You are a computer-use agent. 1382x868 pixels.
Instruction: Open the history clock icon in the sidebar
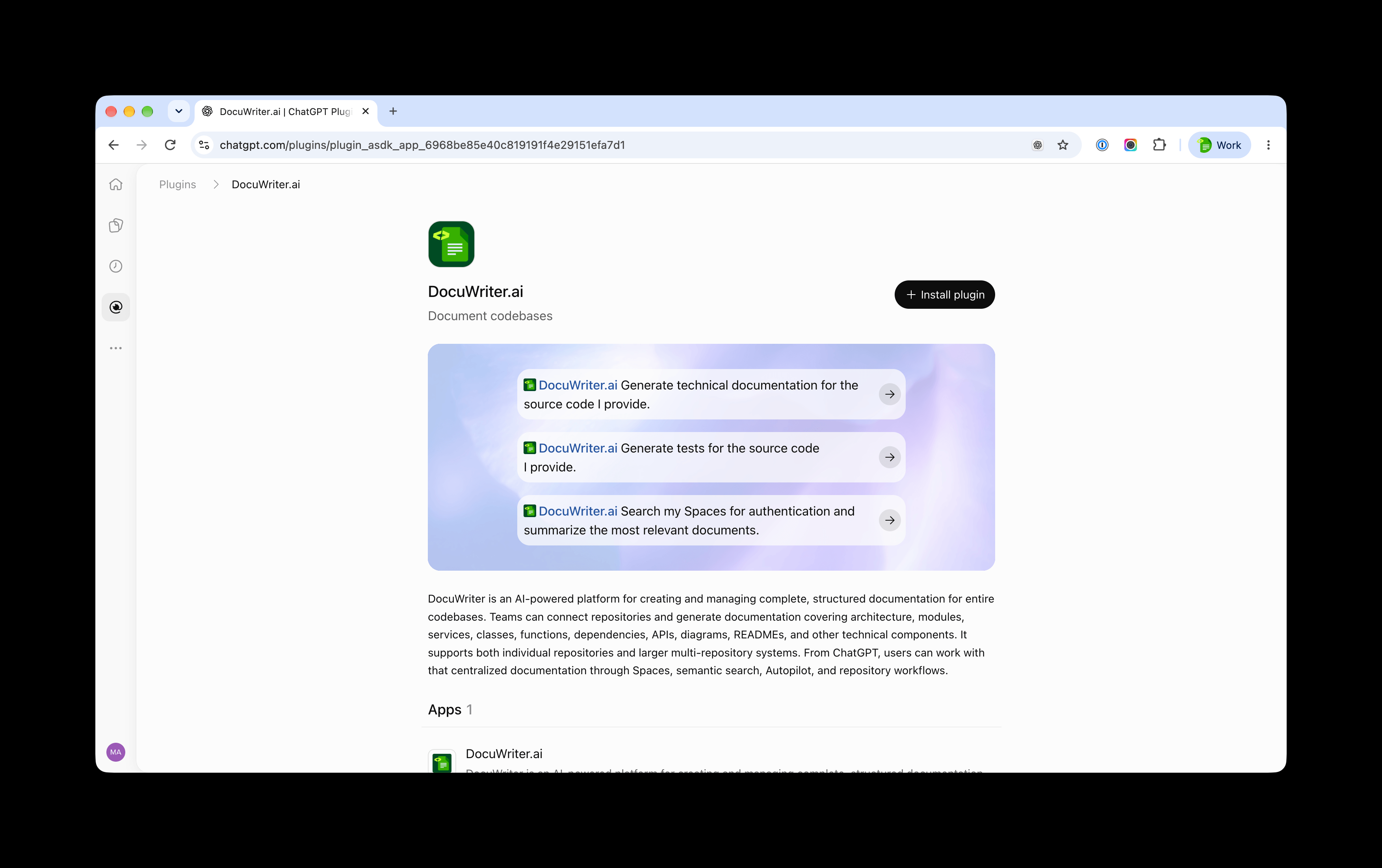click(x=116, y=266)
